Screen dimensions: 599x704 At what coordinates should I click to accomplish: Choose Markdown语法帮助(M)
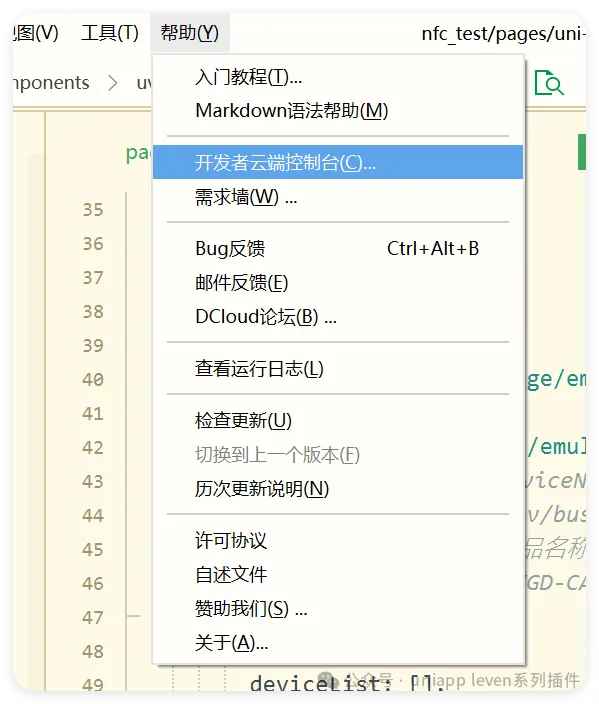[338, 110]
